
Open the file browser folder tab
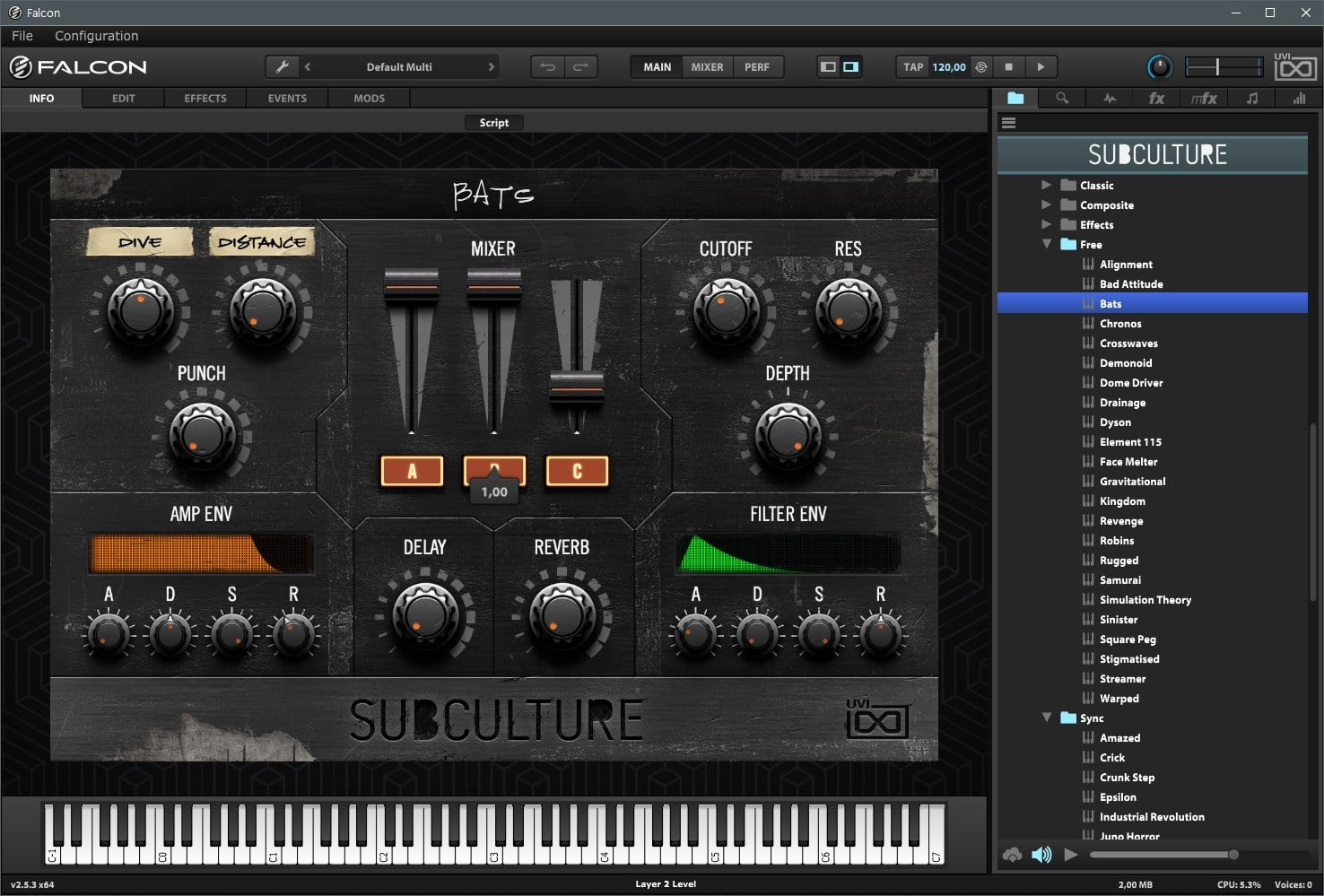(1015, 99)
